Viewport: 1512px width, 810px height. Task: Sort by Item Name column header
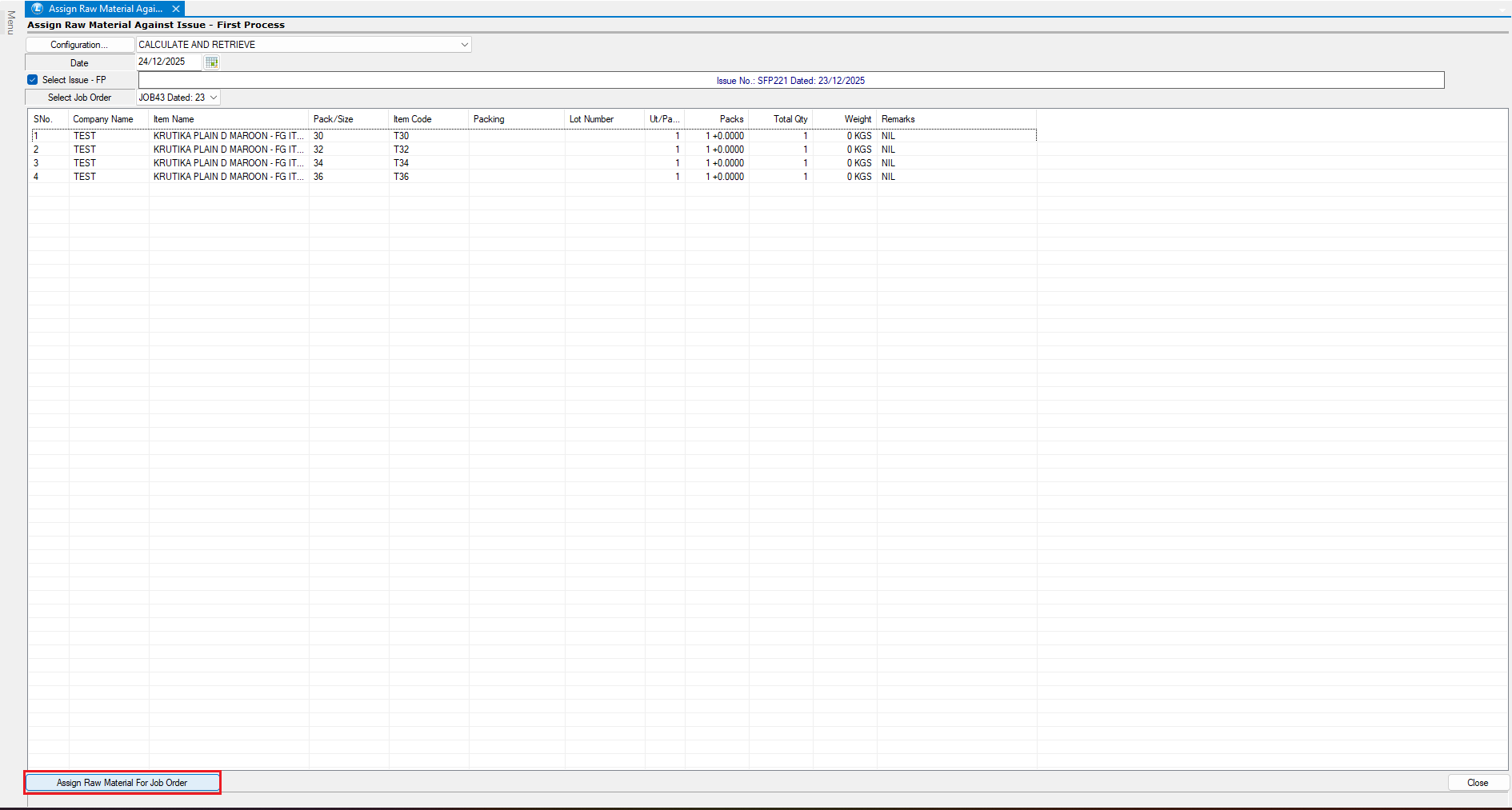click(174, 119)
